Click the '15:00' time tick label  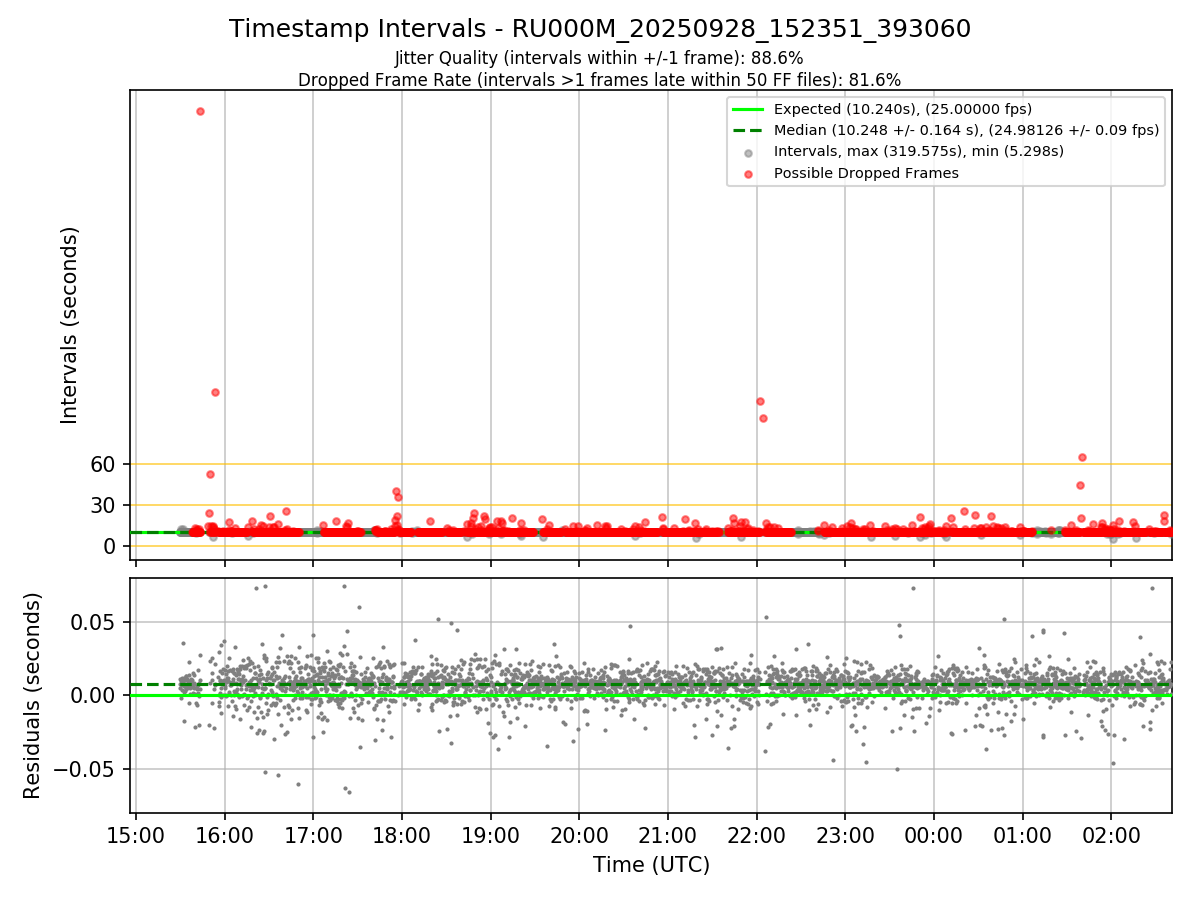click(135, 834)
